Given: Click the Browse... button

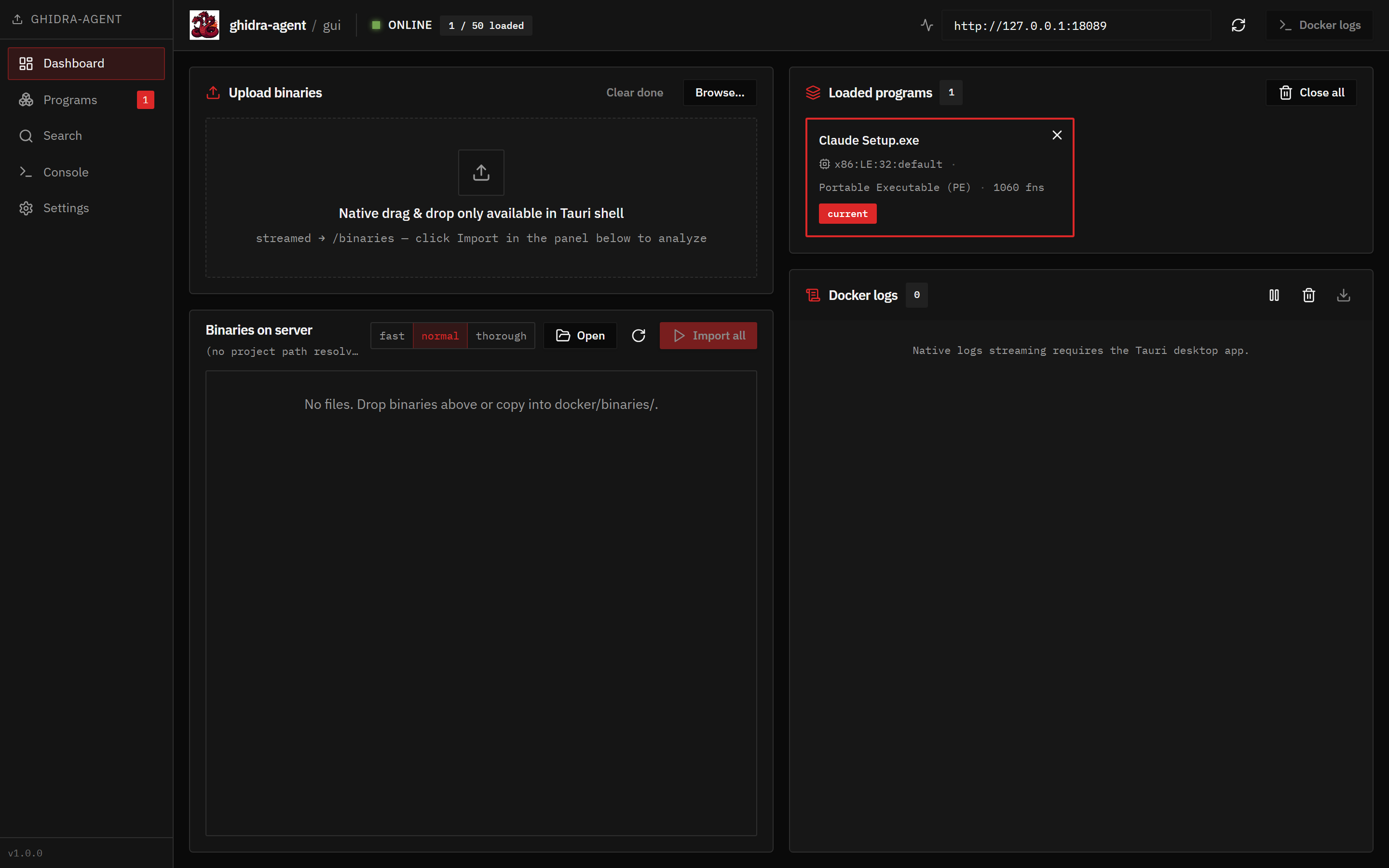Looking at the screenshot, I should (719, 93).
